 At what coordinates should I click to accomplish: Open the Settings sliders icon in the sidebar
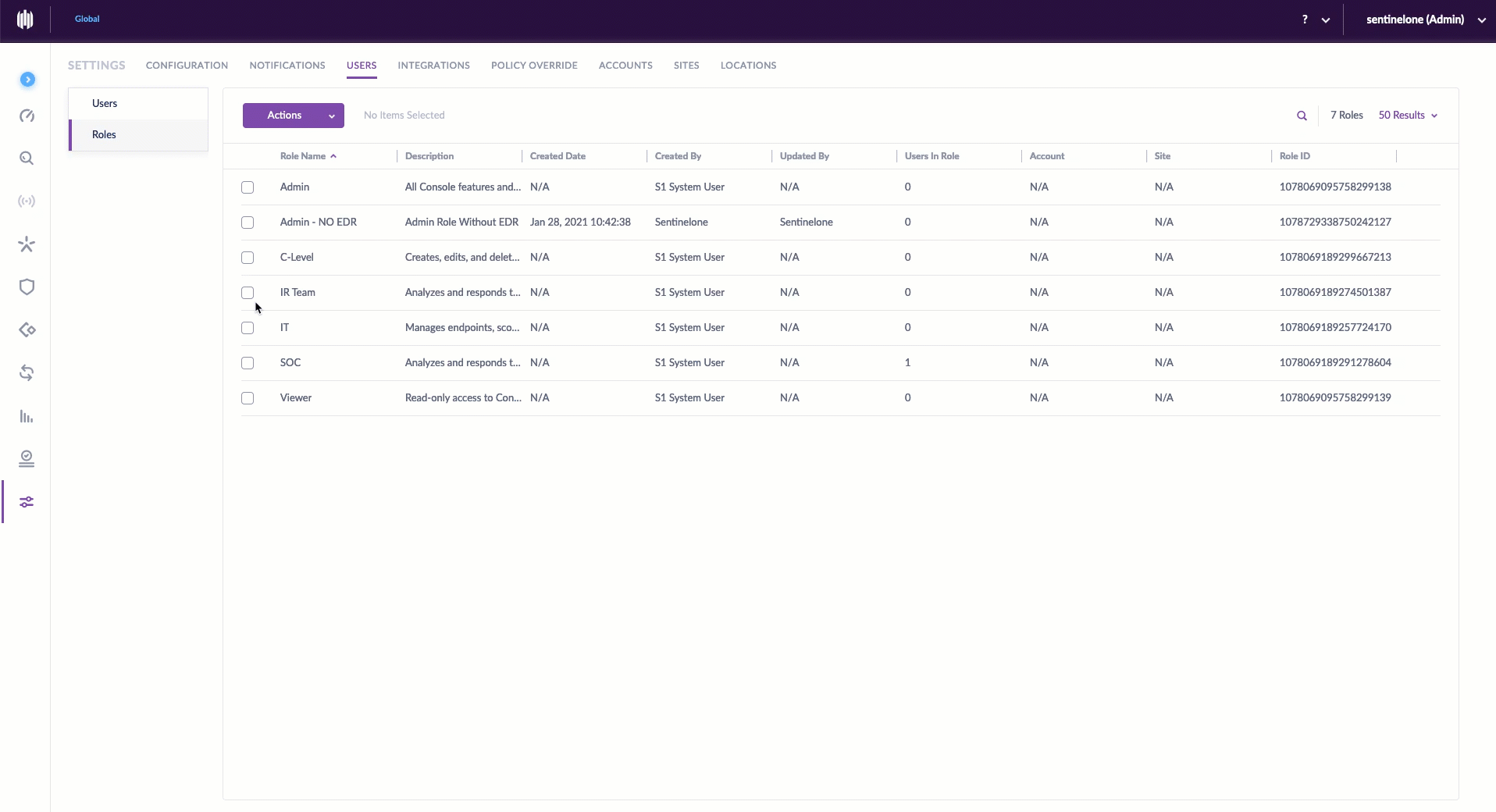point(27,502)
